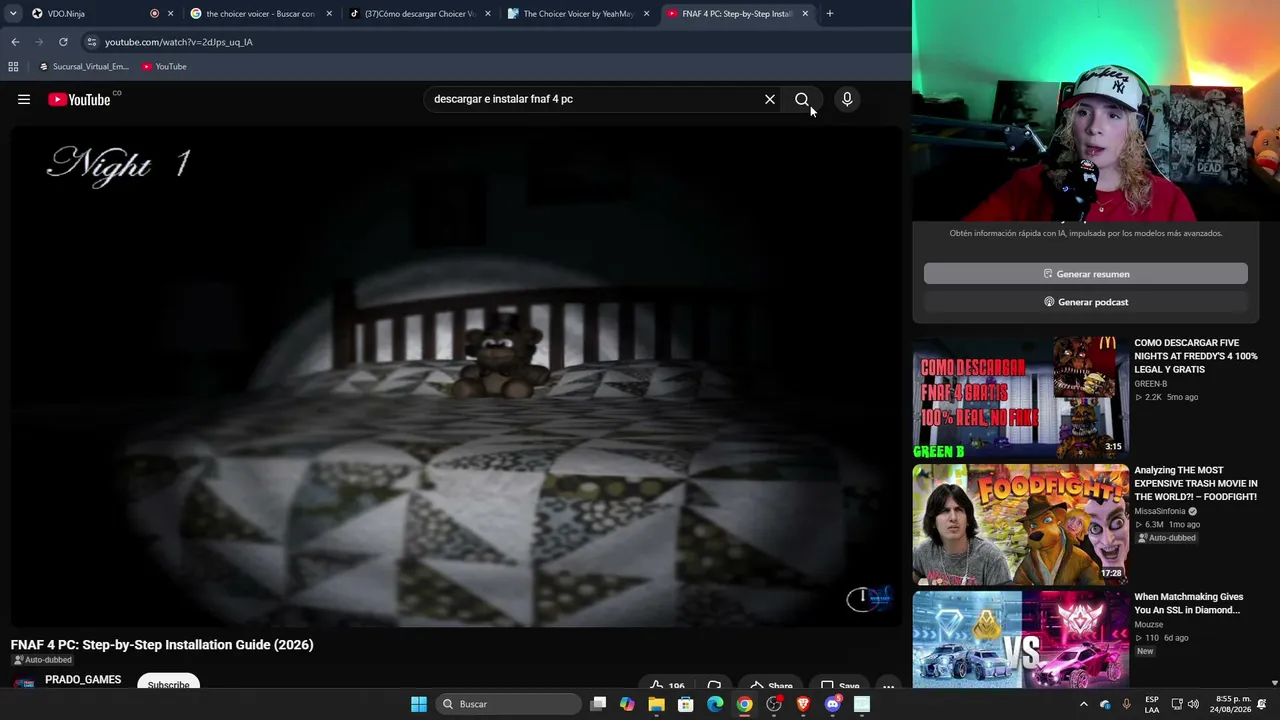Start voice search with microphone icon

(x=847, y=99)
